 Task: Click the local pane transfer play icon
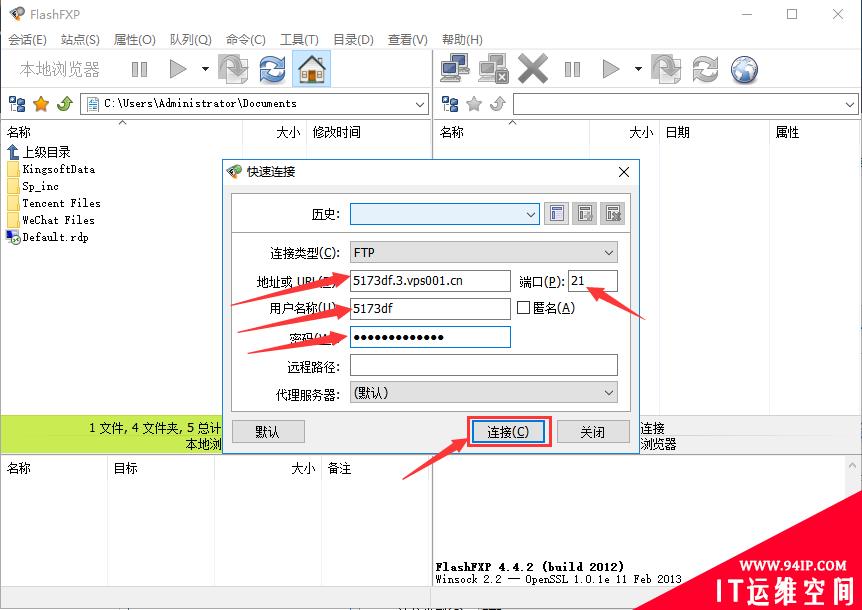click(178, 69)
